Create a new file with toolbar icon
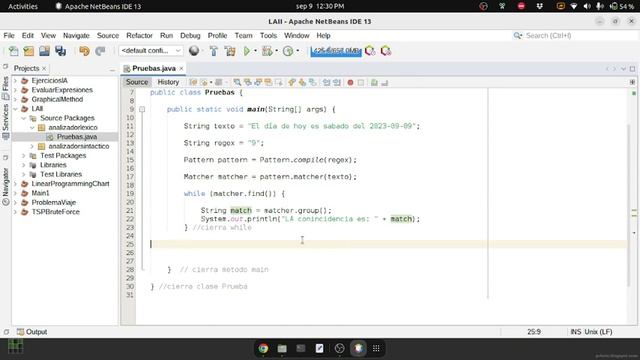Screen dimensions: 640x360 click(13, 51)
